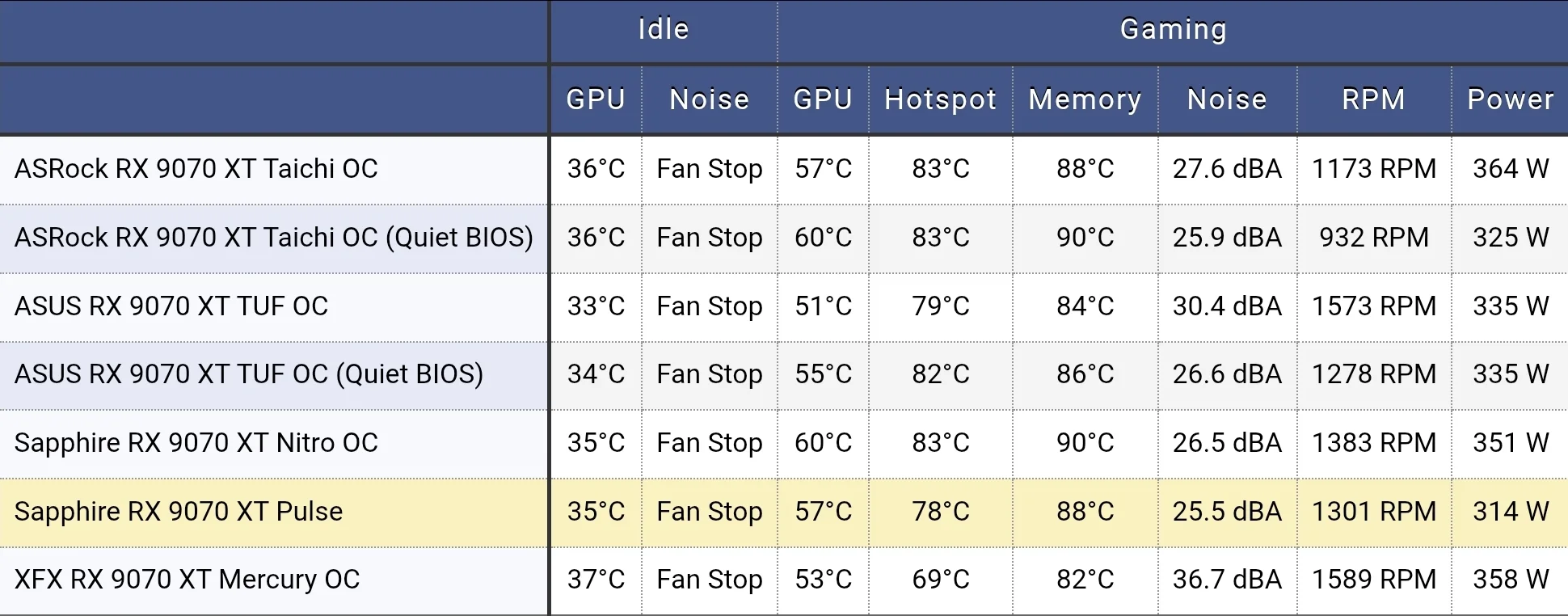The height and width of the screenshot is (616, 1568).
Task: Select the ASRock RX 9070 XT Taichi OC row label
Action: [x=196, y=169]
